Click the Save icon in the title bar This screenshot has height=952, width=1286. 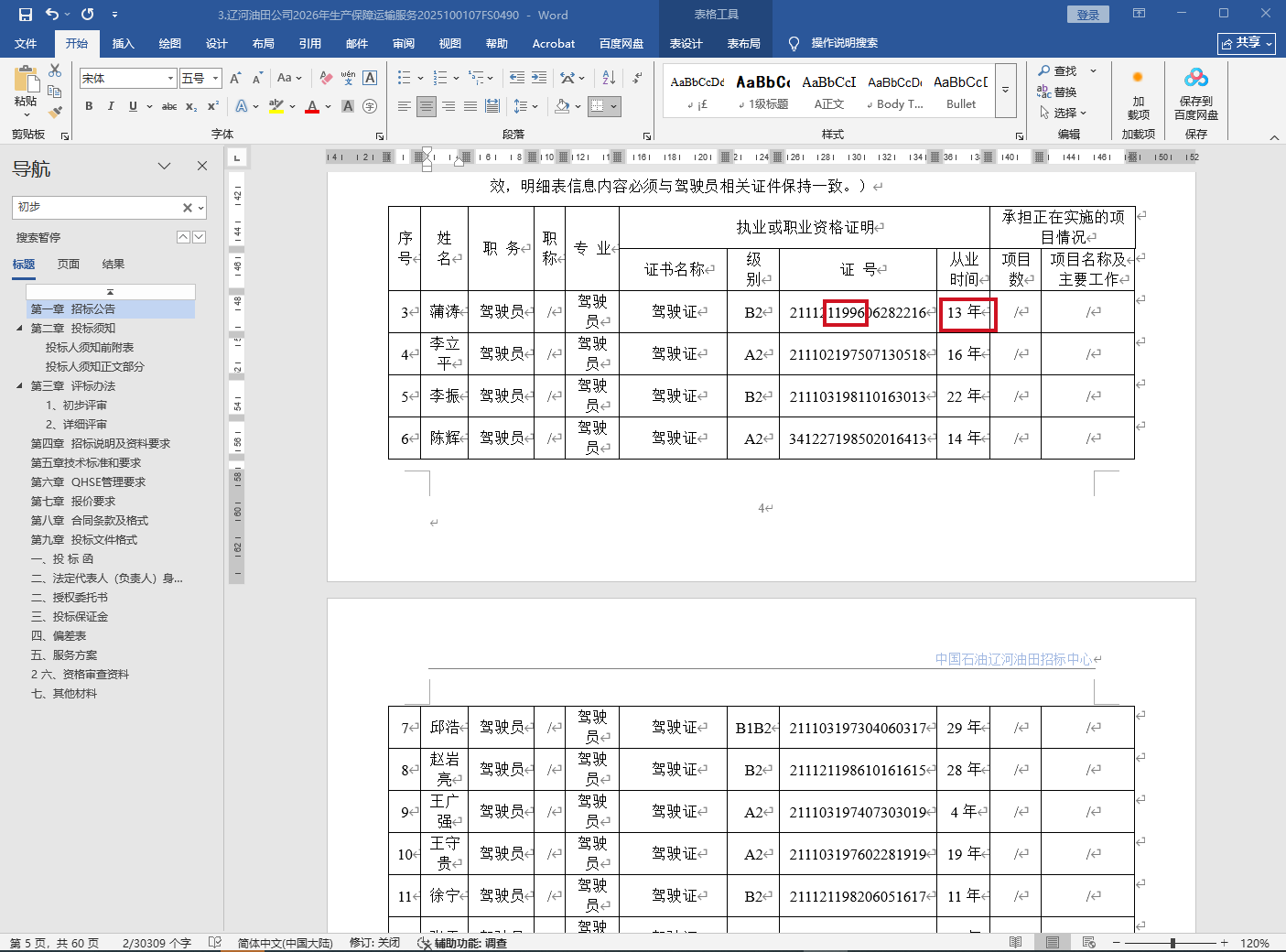[26, 15]
